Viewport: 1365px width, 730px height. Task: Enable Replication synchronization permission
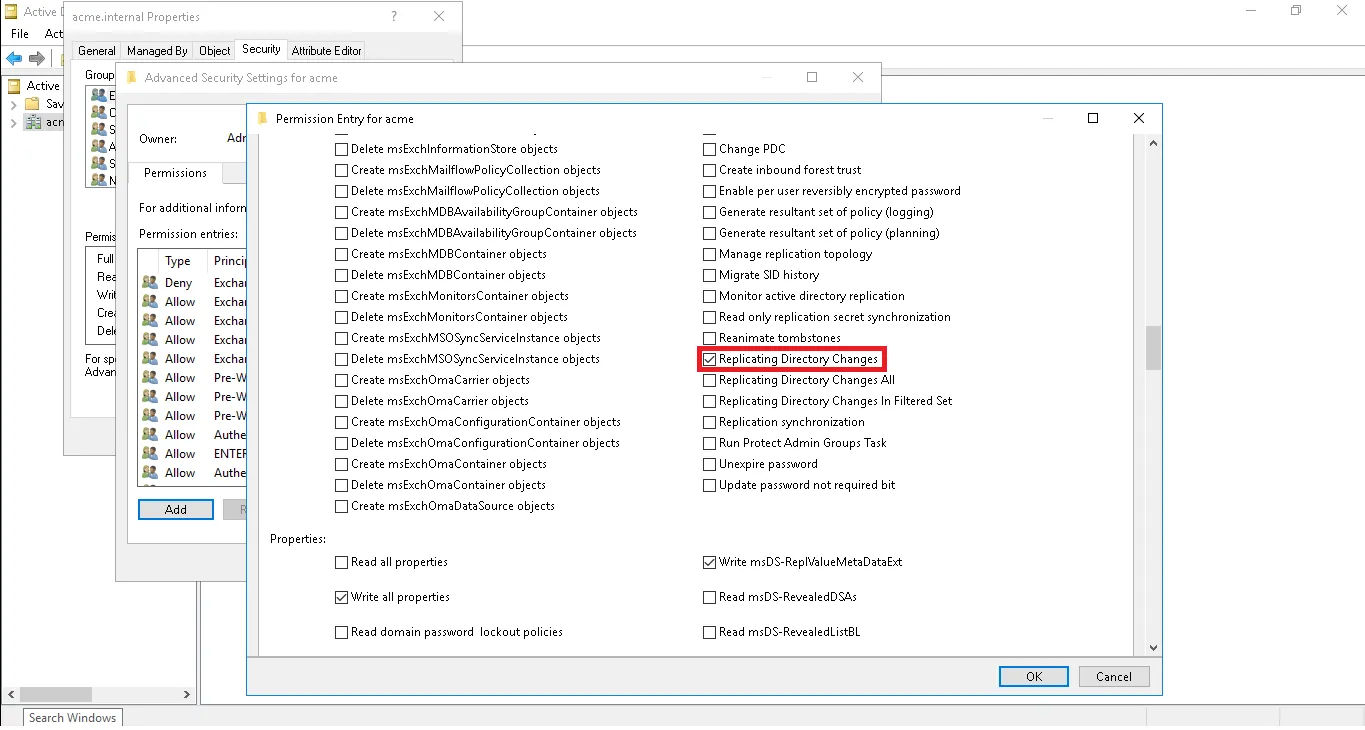click(x=710, y=422)
